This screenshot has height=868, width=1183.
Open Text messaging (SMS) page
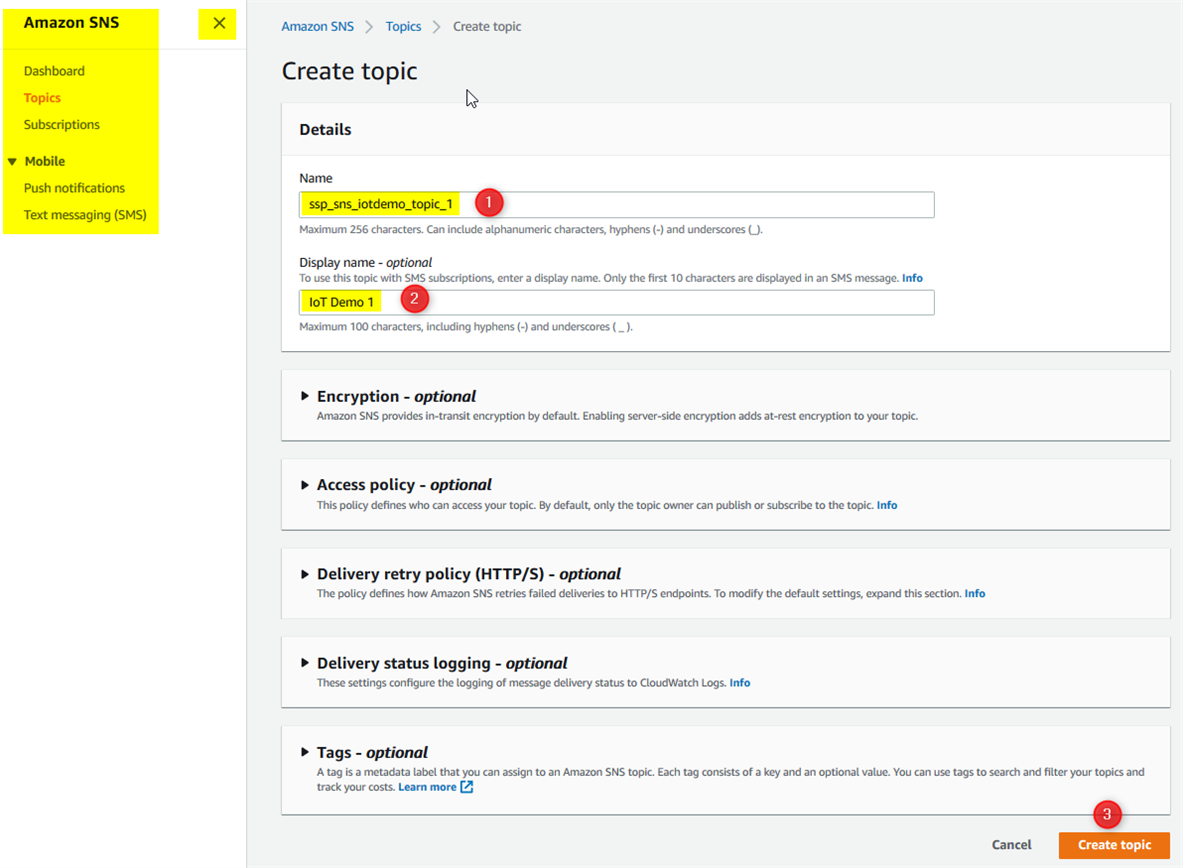85,215
